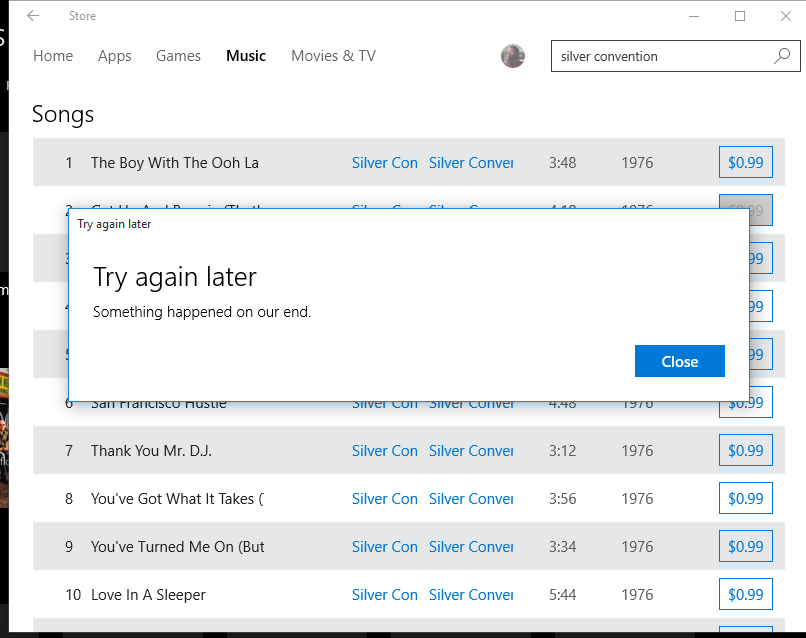Open album link for 'Love In A Sleeper'
Screen dimensions: 806x638
(471, 594)
